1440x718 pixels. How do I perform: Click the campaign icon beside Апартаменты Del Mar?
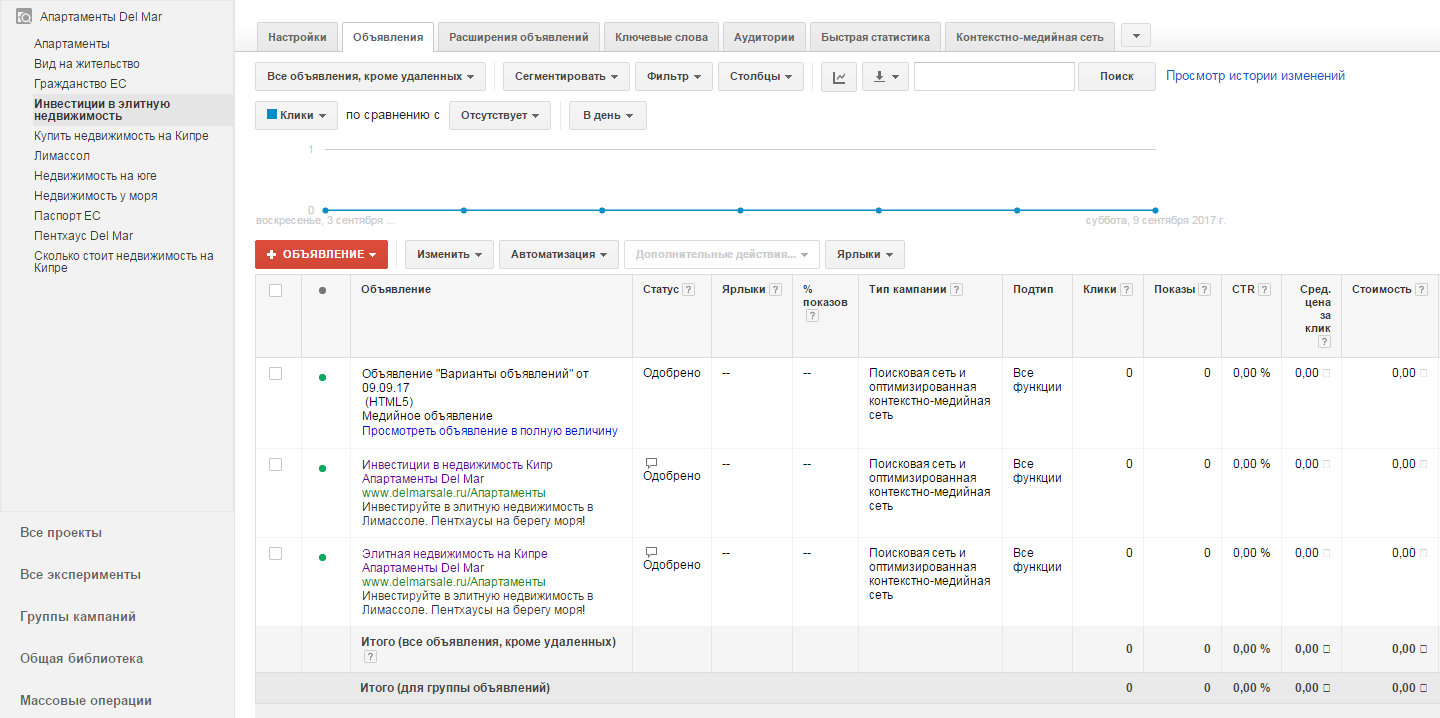pyautogui.click(x=23, y=17)
